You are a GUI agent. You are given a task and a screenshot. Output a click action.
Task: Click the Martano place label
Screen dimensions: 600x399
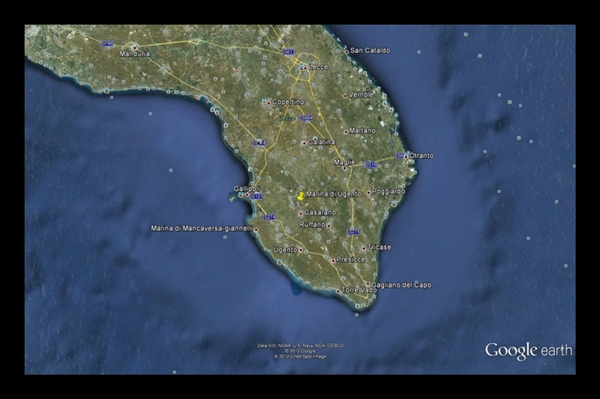(362, 130)
